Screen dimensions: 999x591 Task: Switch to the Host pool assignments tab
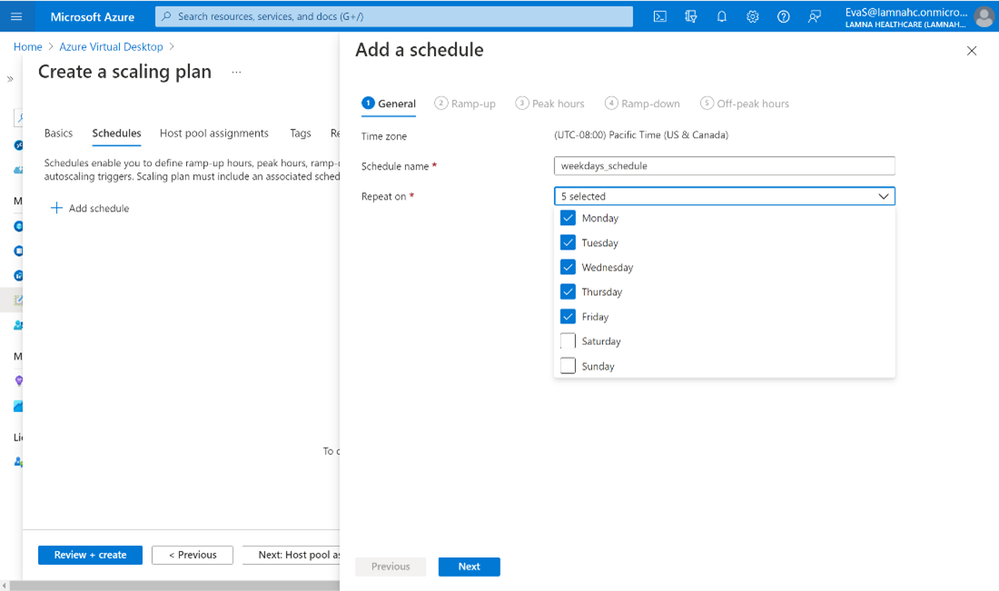point(214,133)
